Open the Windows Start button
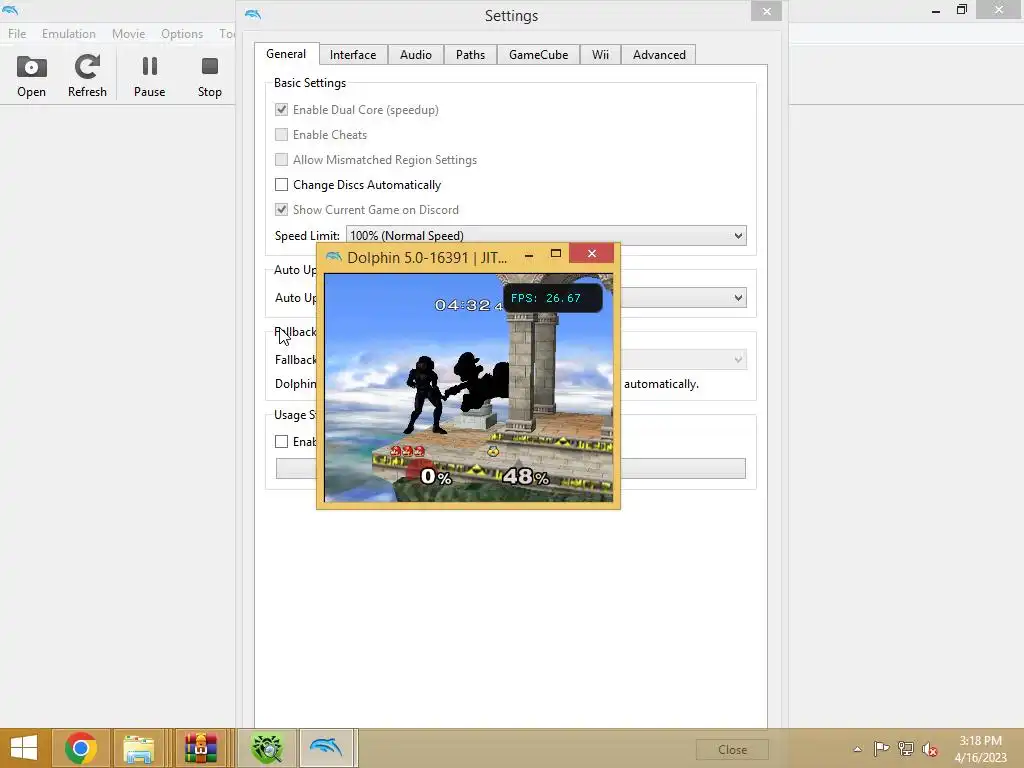The height and width of the screenshot is (768, 1024). [x=24, y=748]
